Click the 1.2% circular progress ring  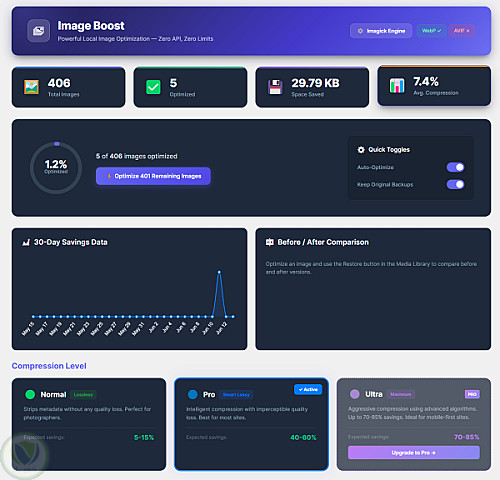[x=56, y=168]
